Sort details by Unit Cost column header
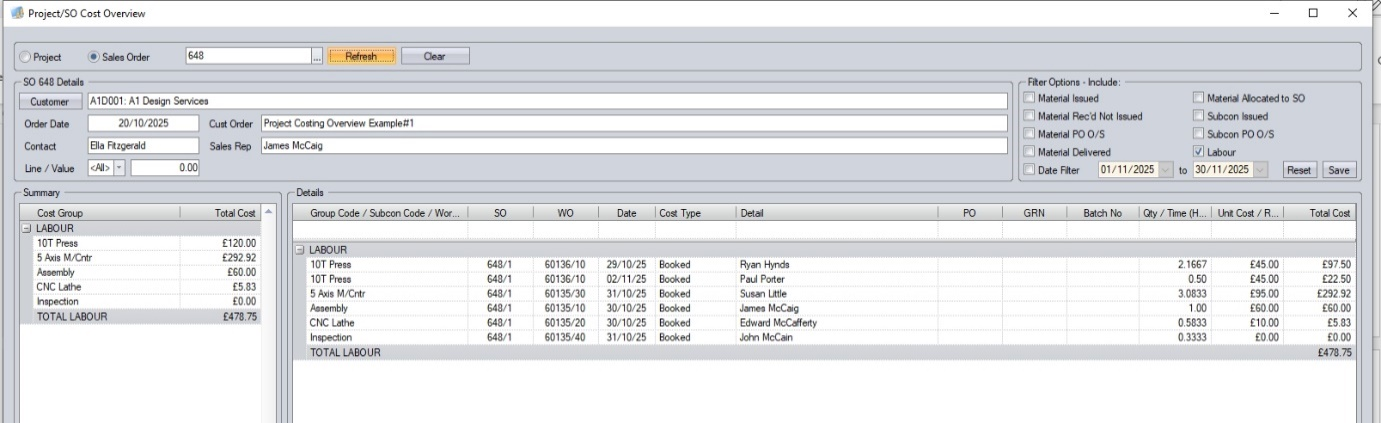 tap(1248, 213)
